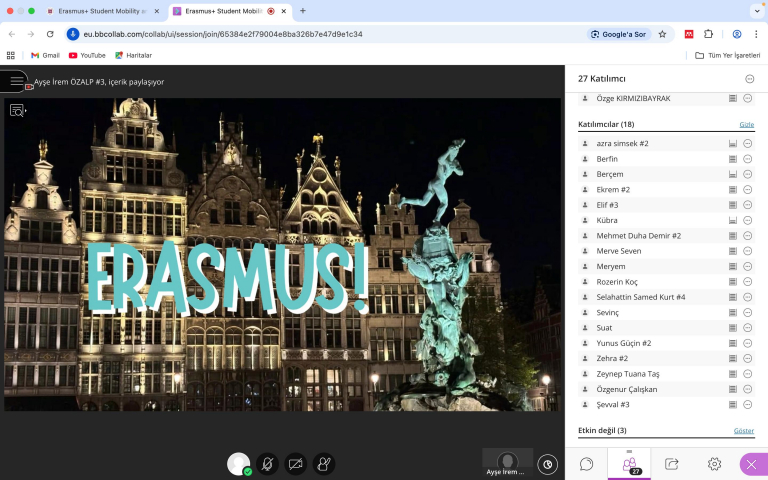Toggle the raise hand button
Viewport: 768px width, 480px height.
pos(323,464)
